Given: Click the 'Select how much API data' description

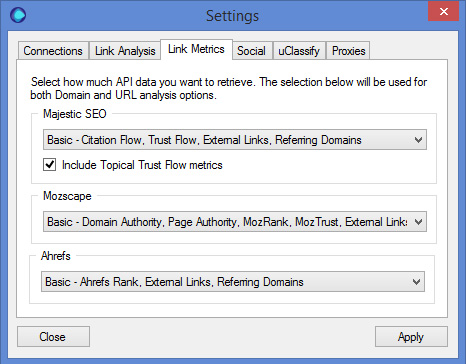Looking at the screenshot, I should (229, 88).
